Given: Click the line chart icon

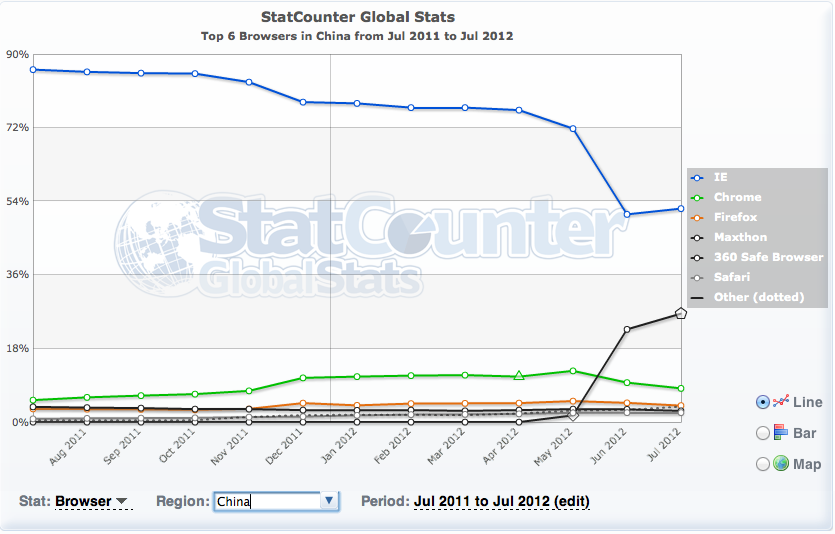Looking at the screenshot, I should pos(781,401).
